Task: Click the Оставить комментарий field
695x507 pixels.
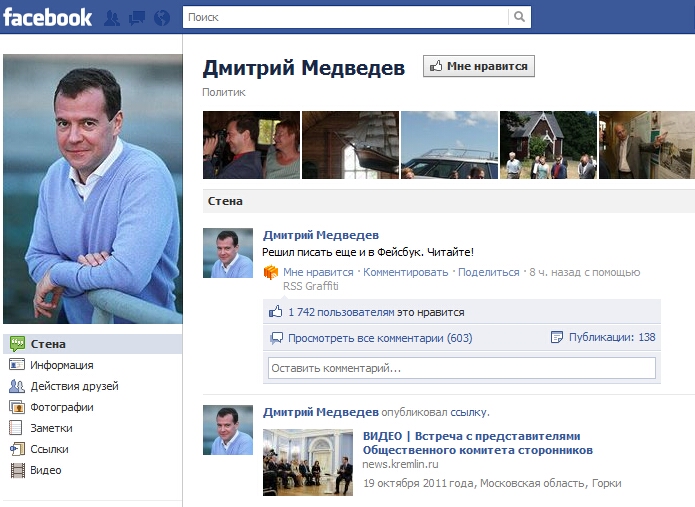Action: (x=462, y=368)
